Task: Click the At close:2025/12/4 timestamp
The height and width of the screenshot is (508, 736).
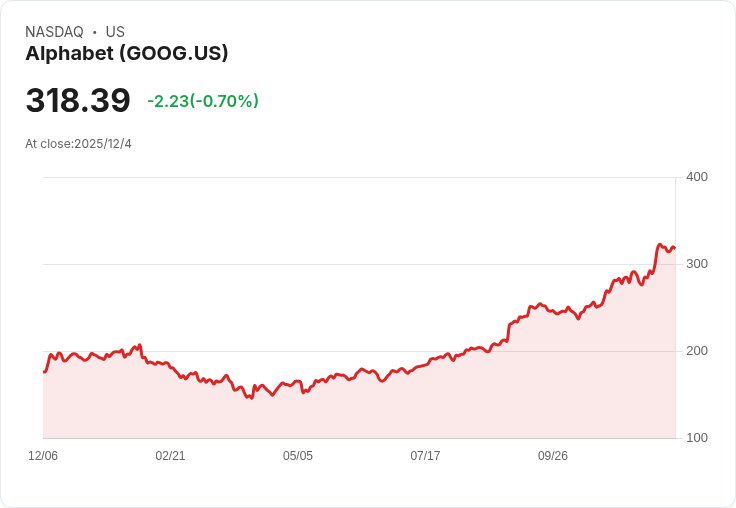Action: (78, 144)
